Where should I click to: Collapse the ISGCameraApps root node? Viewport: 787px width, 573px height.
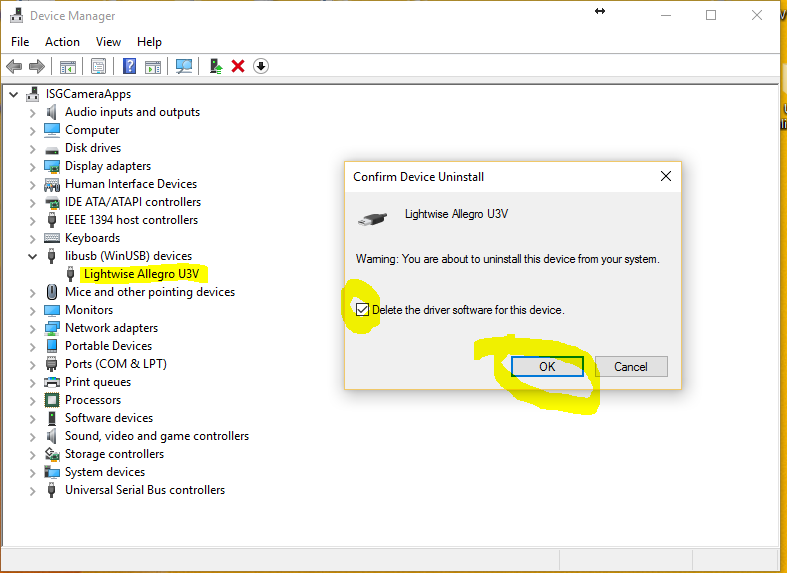14,94
